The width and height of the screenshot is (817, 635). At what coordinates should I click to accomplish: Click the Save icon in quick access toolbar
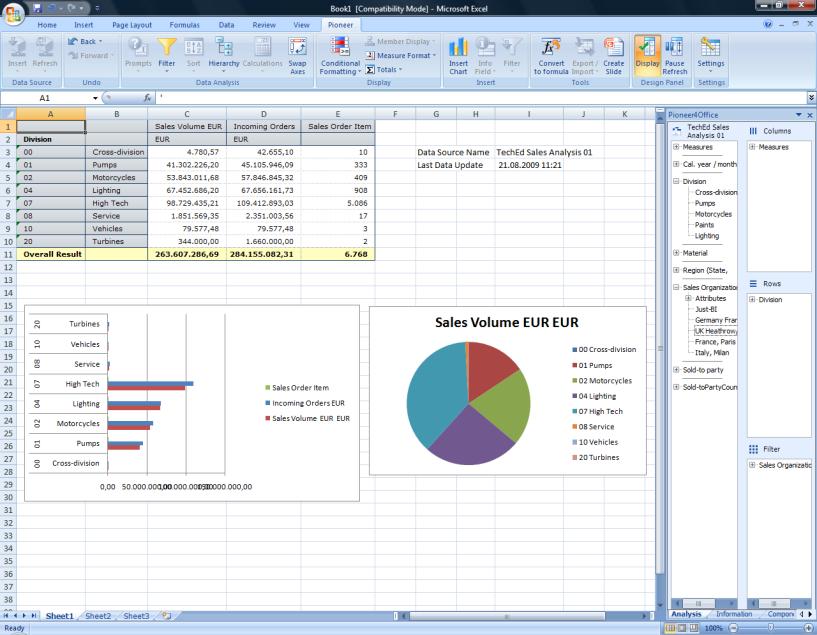coord(37,8)
